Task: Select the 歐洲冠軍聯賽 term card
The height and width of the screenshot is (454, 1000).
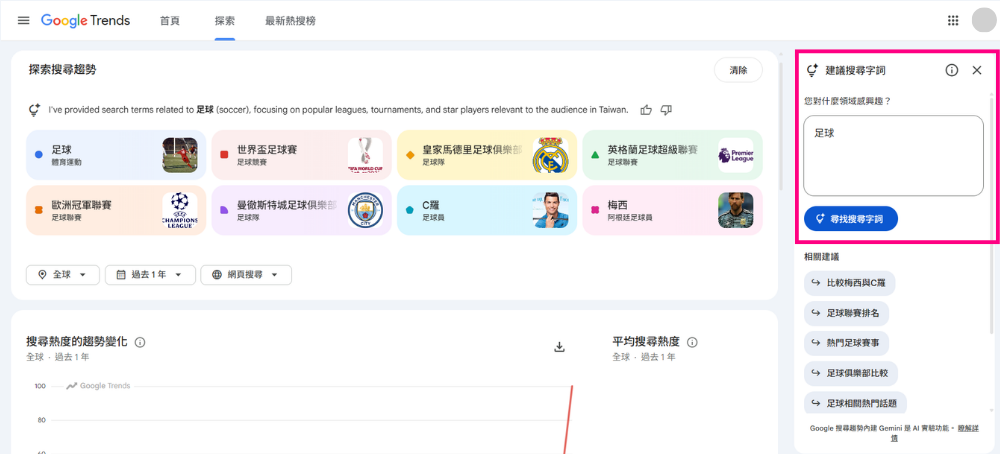Action: click(x=116, y=210)
